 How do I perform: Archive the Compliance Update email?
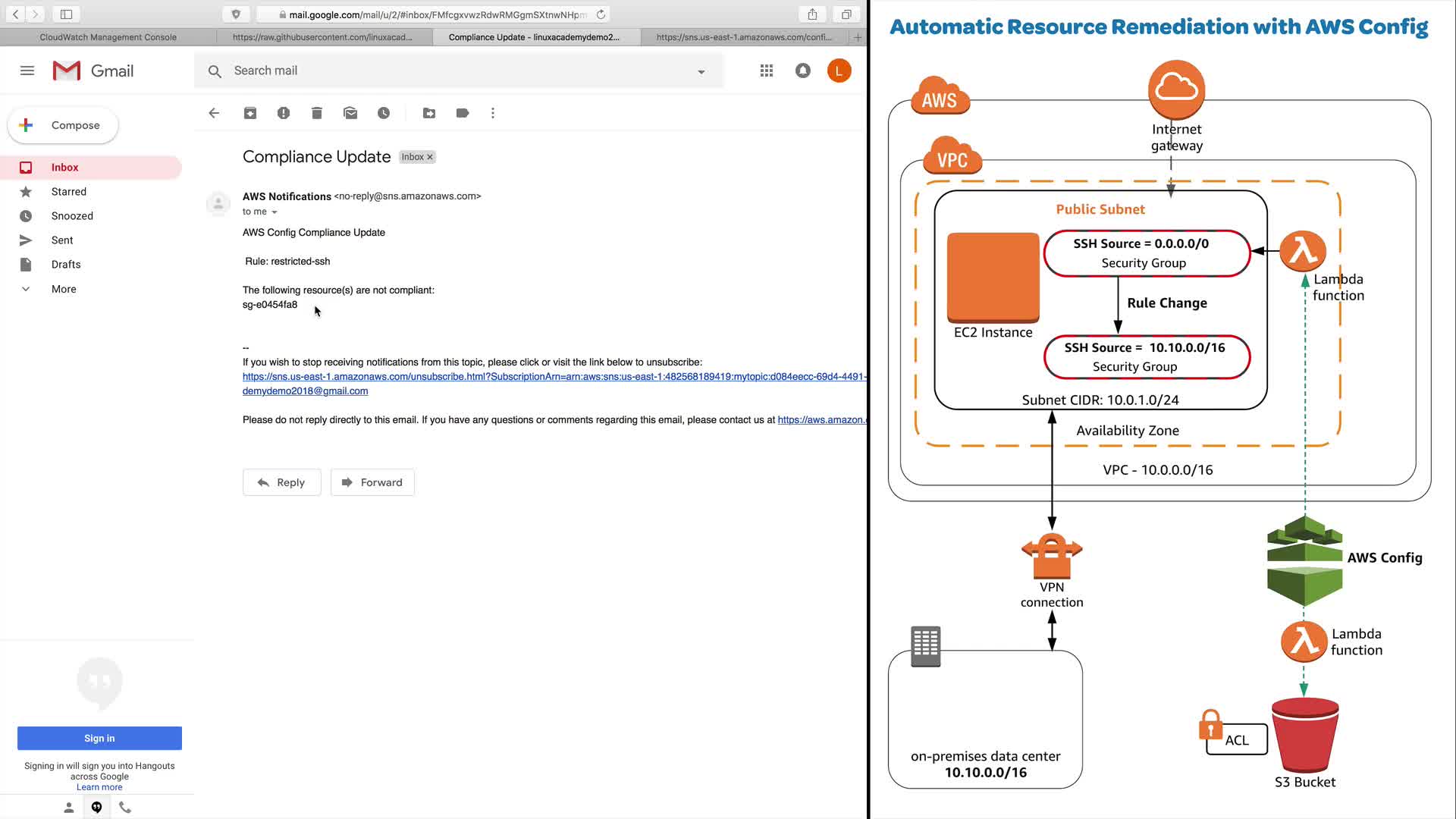tap(250, 113)
